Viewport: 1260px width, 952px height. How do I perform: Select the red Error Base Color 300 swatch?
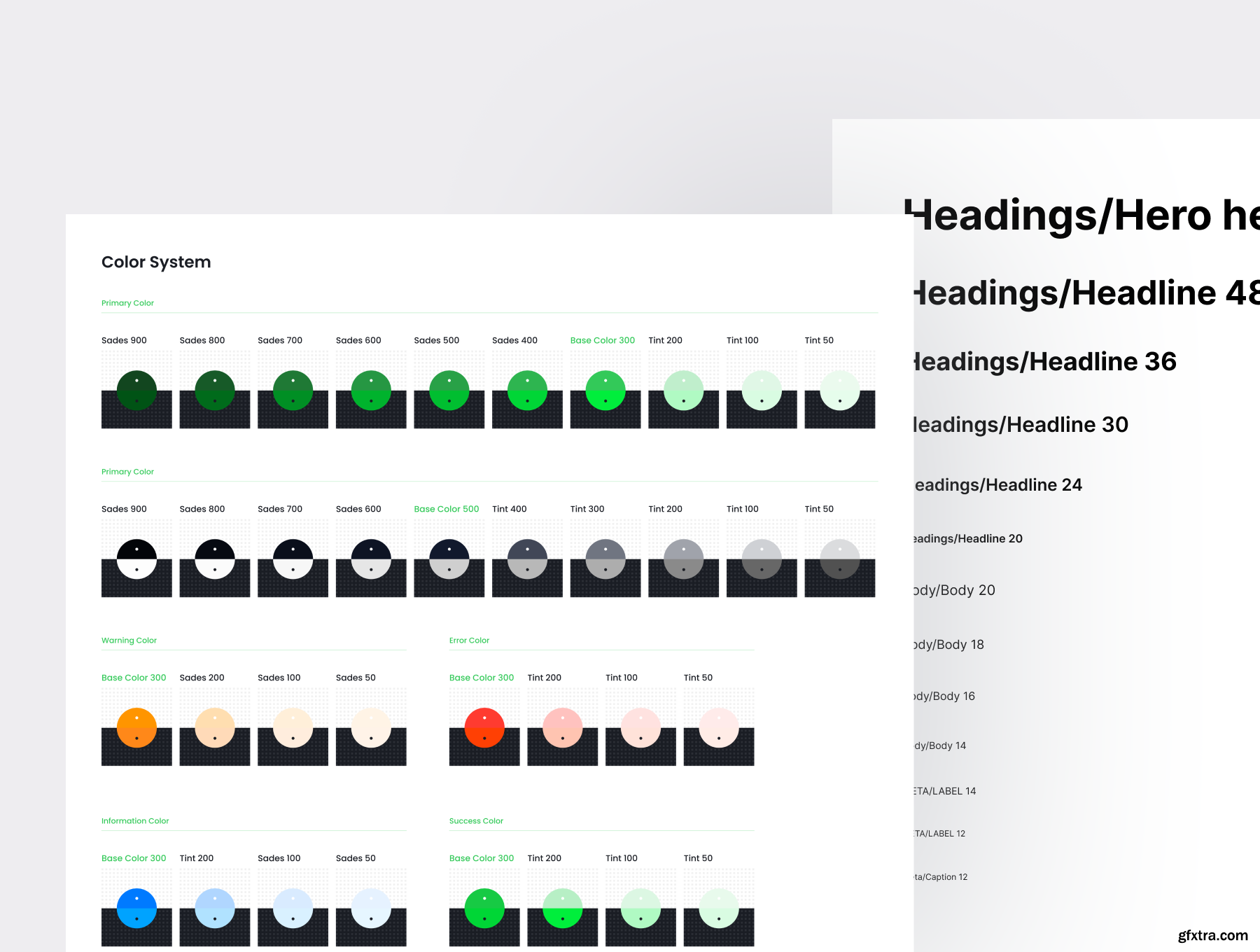(484, 728)
